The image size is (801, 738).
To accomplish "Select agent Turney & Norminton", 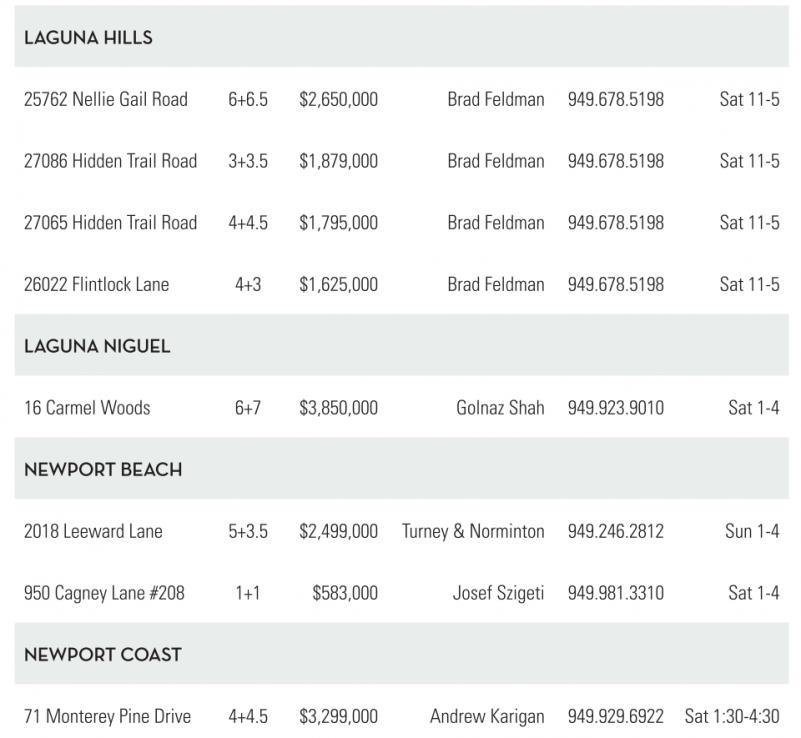I will coord(473,531).
